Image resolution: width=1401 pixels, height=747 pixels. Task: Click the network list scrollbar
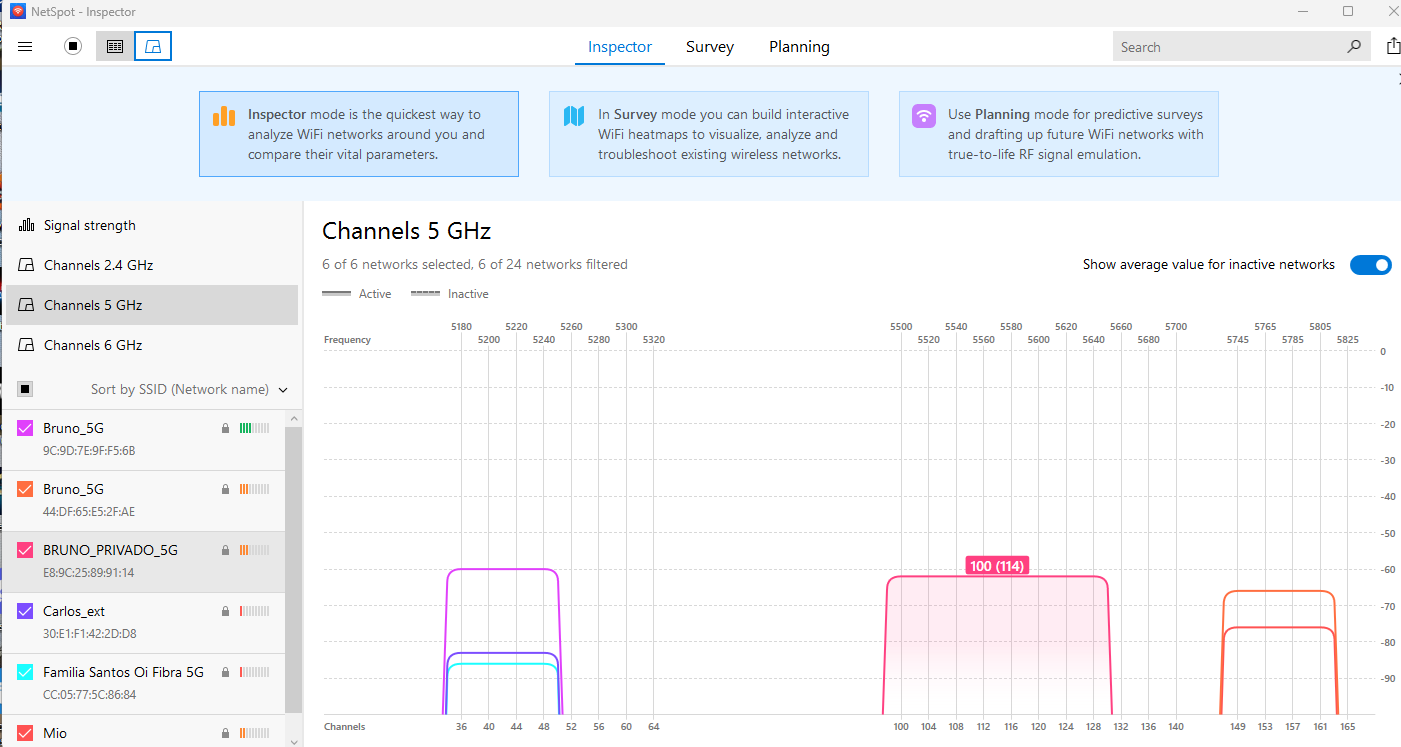(x=293, y=570)
